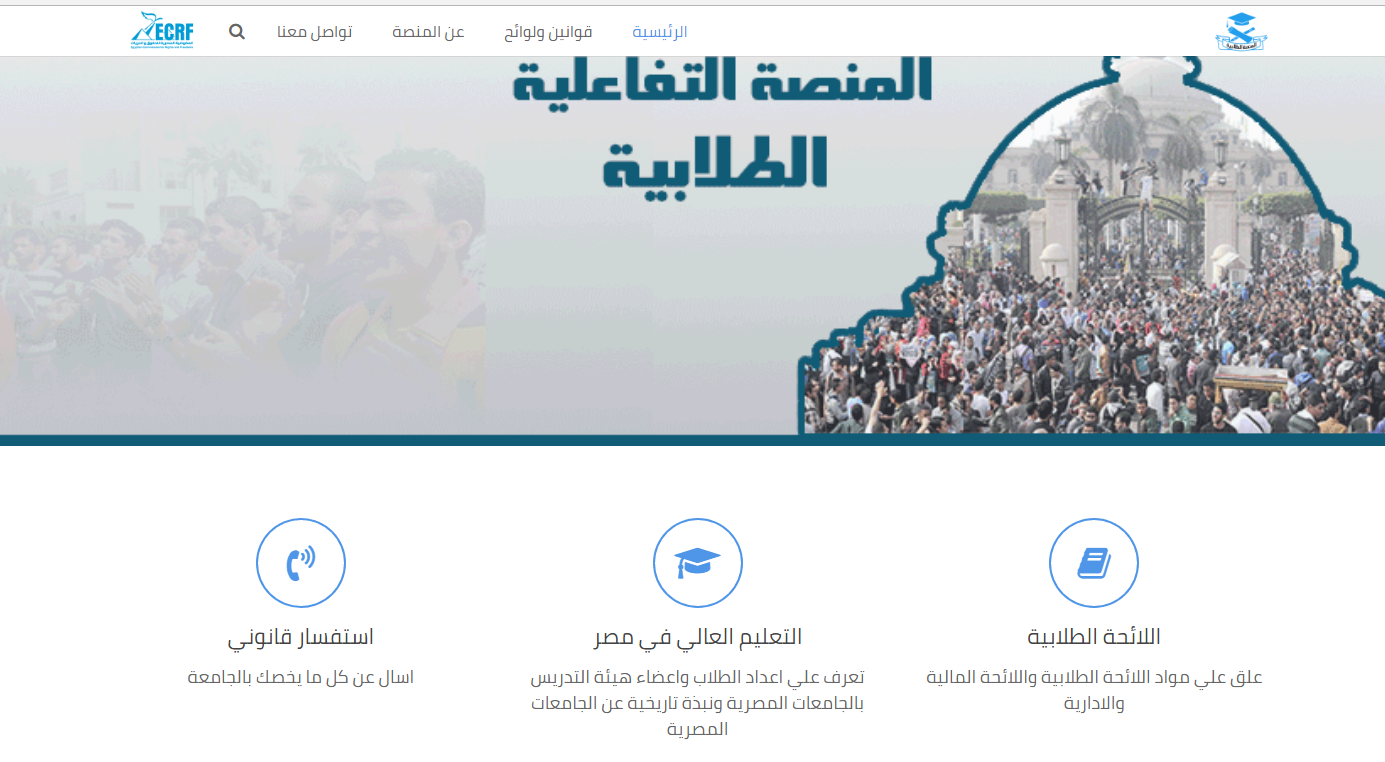This screenshot has height=762, width=1385.
Task: Click the المنصة التفاعلية الطلابية banner title
Action: (721, 125)
